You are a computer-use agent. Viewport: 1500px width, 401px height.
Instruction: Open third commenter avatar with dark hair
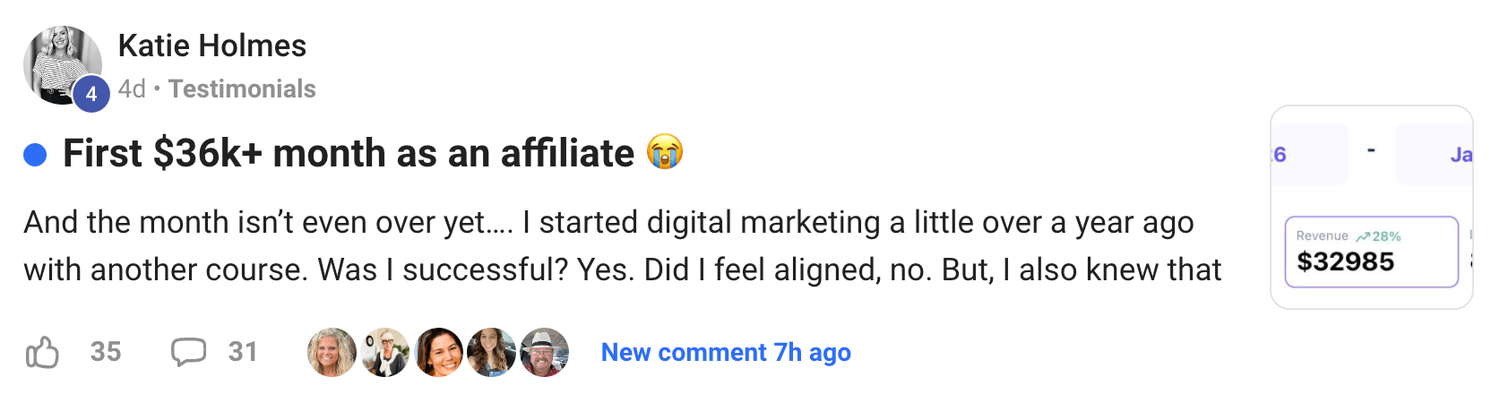[438, 352]
